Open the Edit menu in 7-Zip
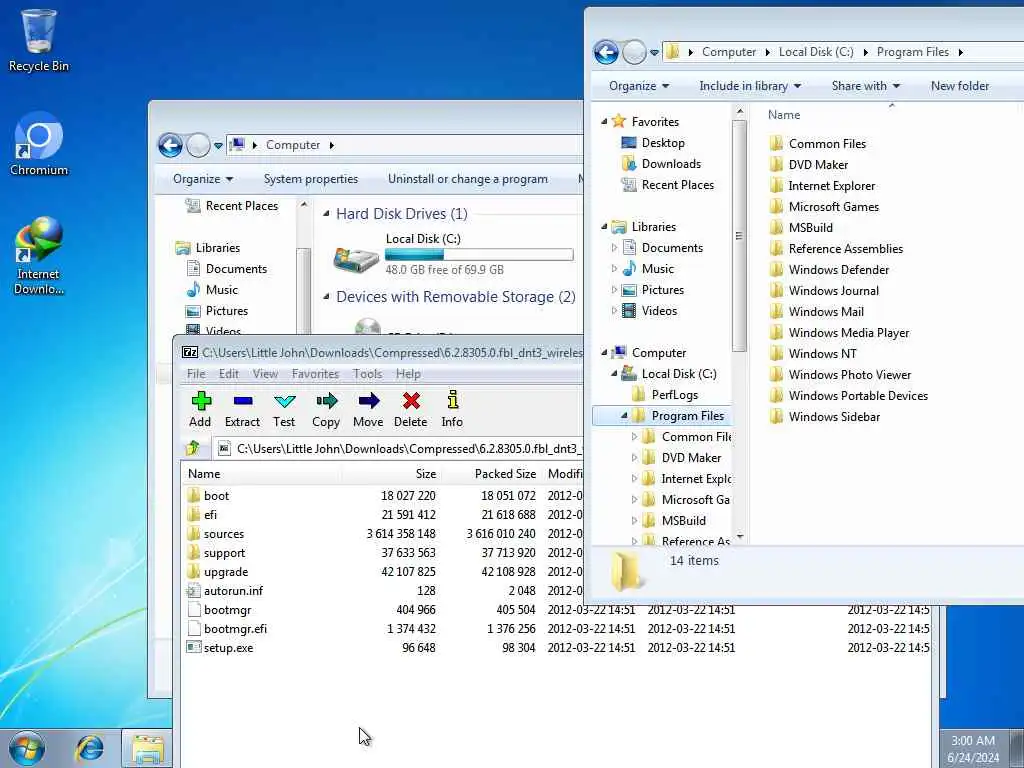This screenshot has height=768, width=1024. pos(229,374)
